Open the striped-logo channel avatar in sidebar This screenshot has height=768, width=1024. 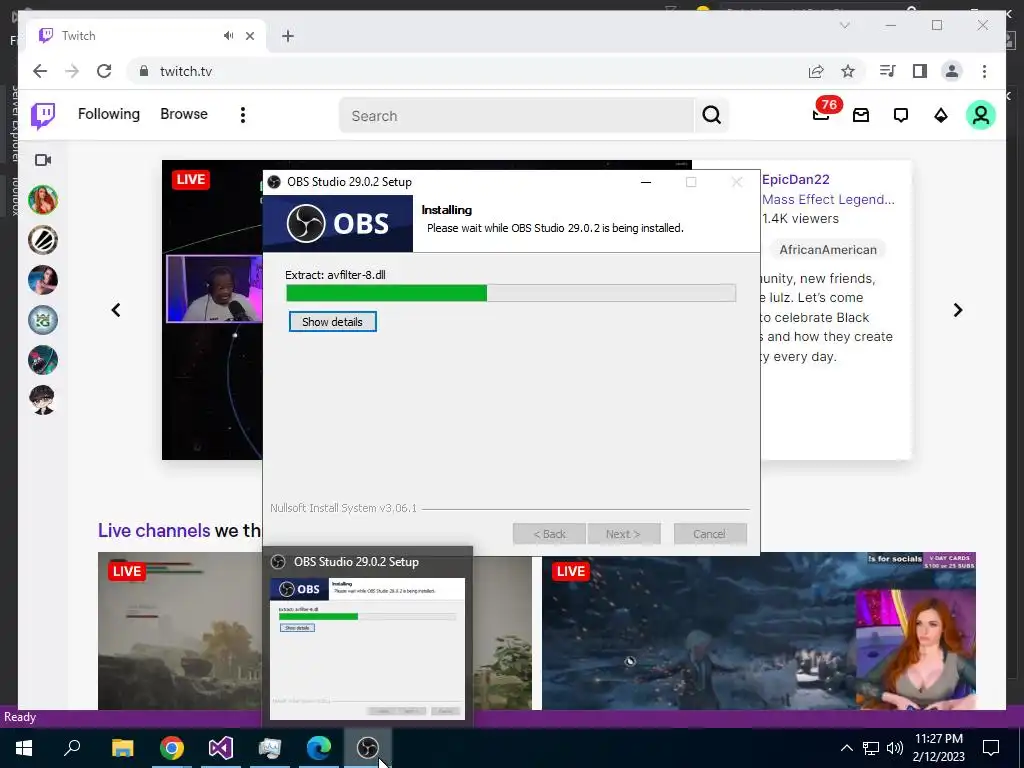point(43,240)
